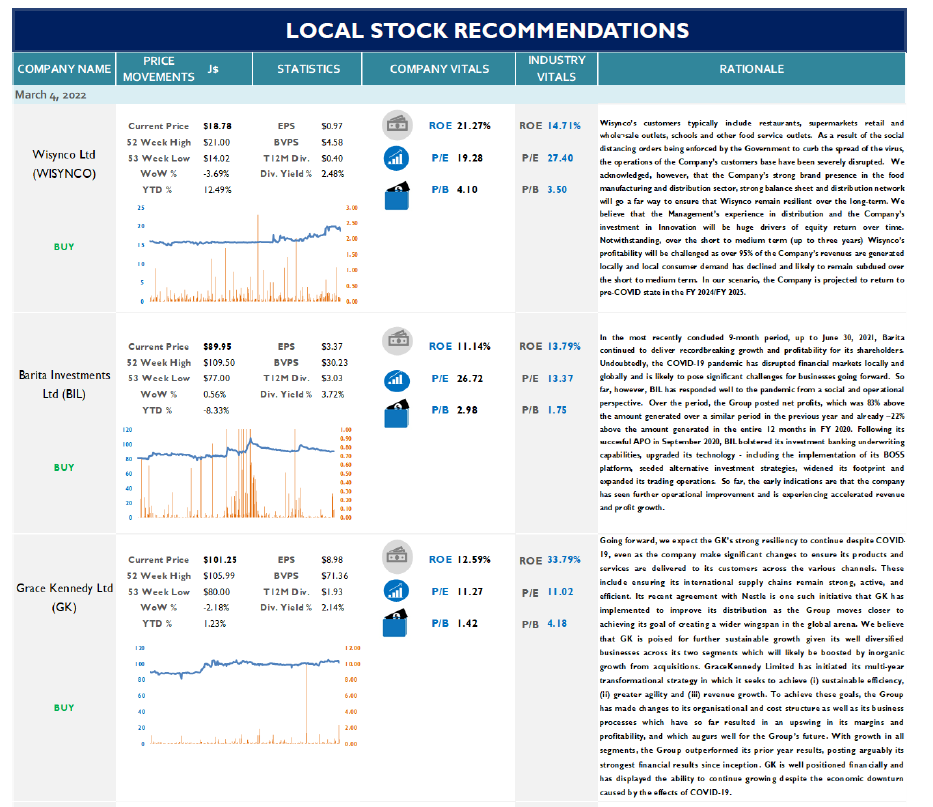Click Grace Kennedy BVPS value $71.36
Viewport: 933px width, 807px height.
point(334,576)
